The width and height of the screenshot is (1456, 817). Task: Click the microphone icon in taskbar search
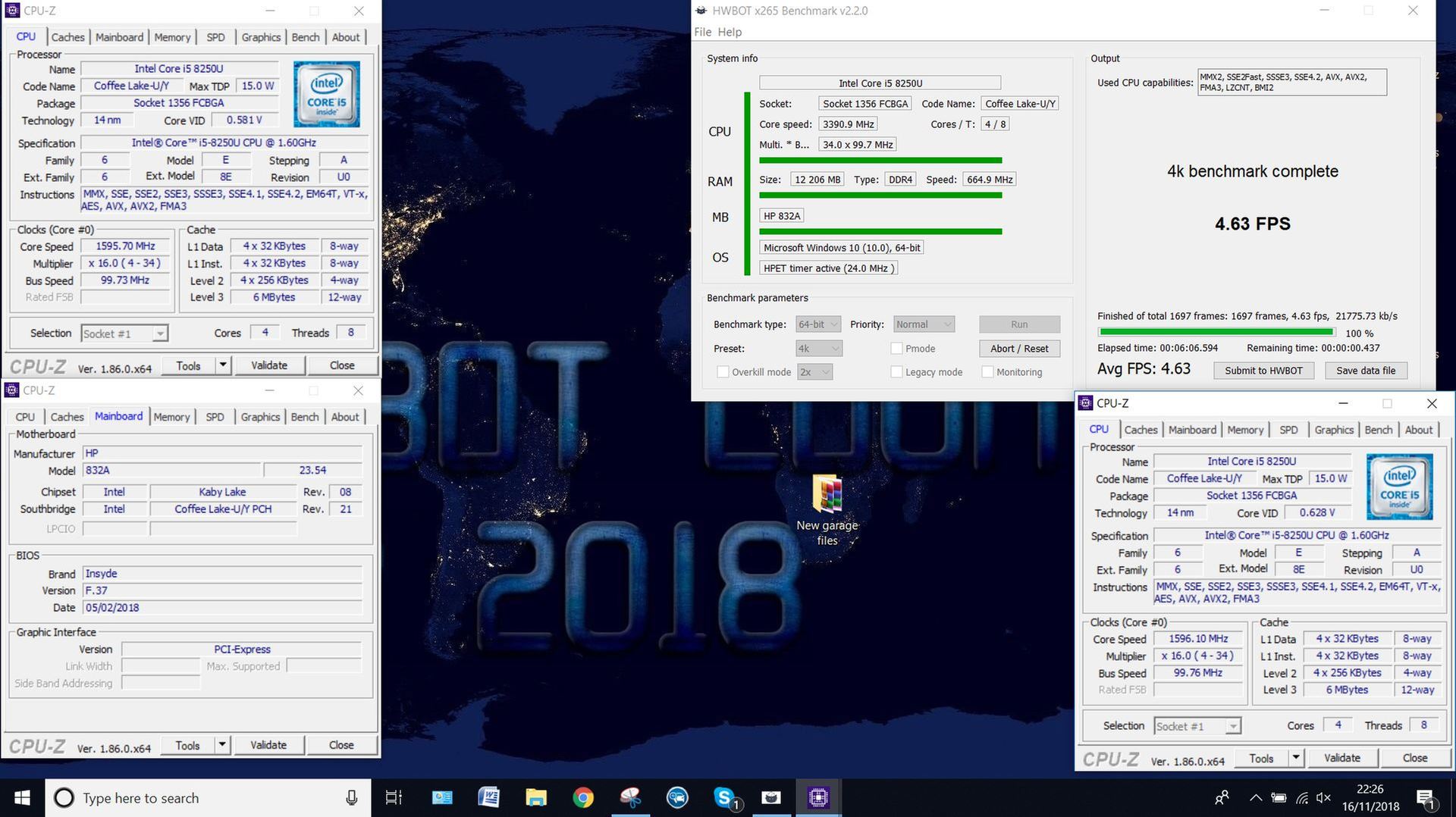coord(351,798)
